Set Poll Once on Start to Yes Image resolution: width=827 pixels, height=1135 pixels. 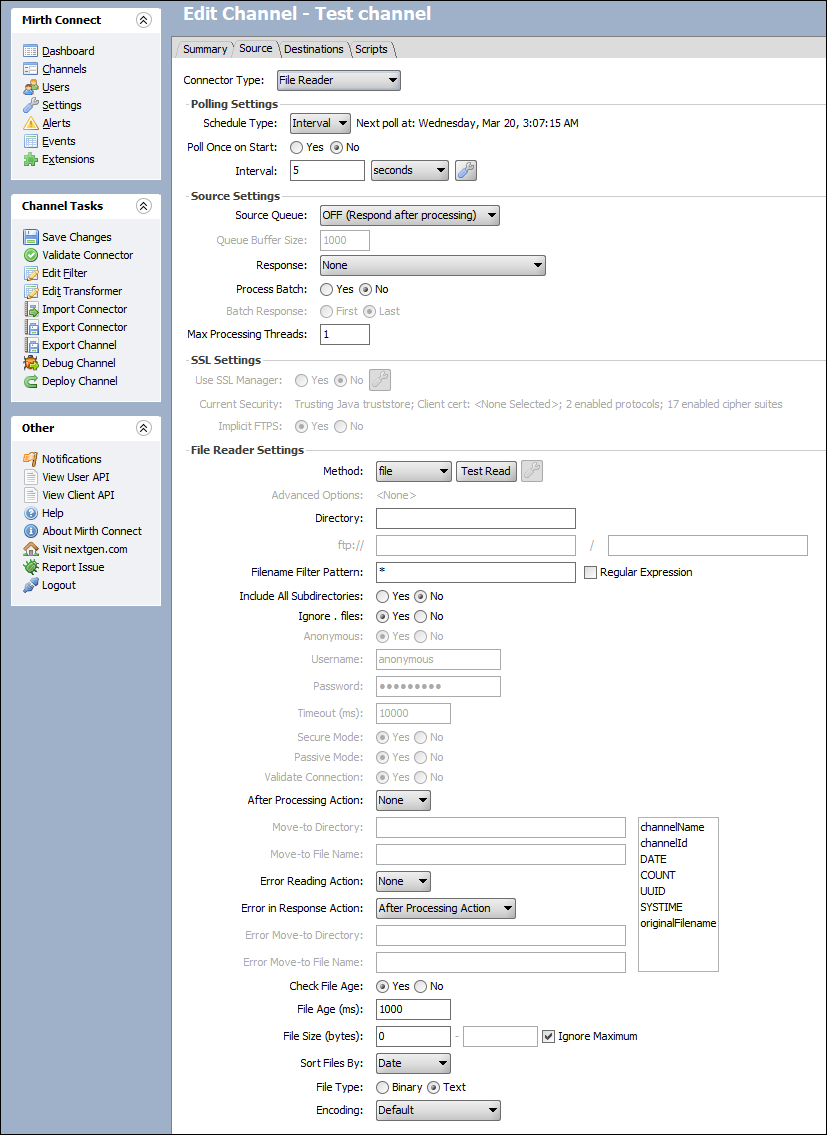tap(296, 147)
